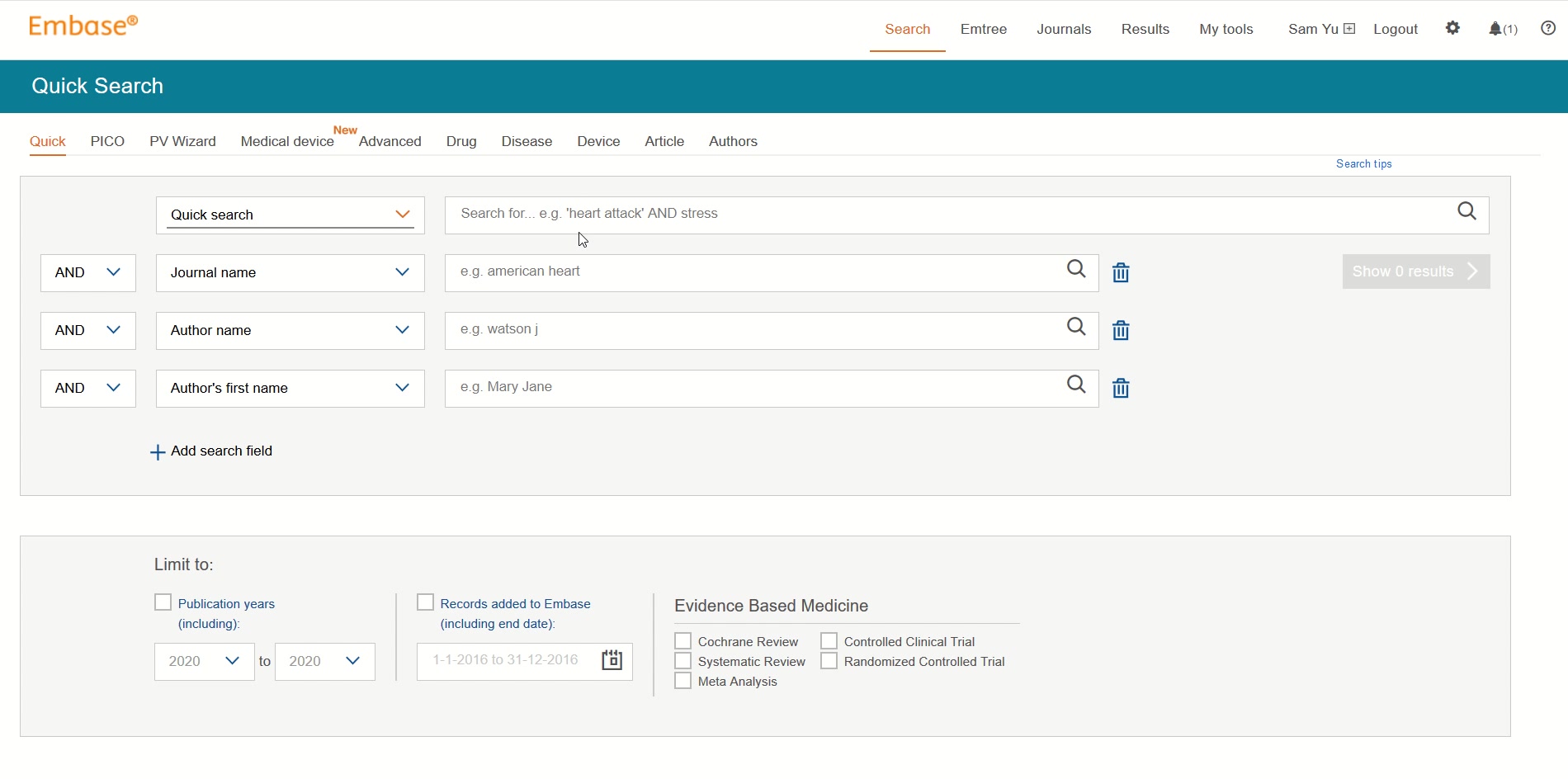
Task: Open Author's first name field dropdown
Action: pyautogui.click(x=290, y=389)
